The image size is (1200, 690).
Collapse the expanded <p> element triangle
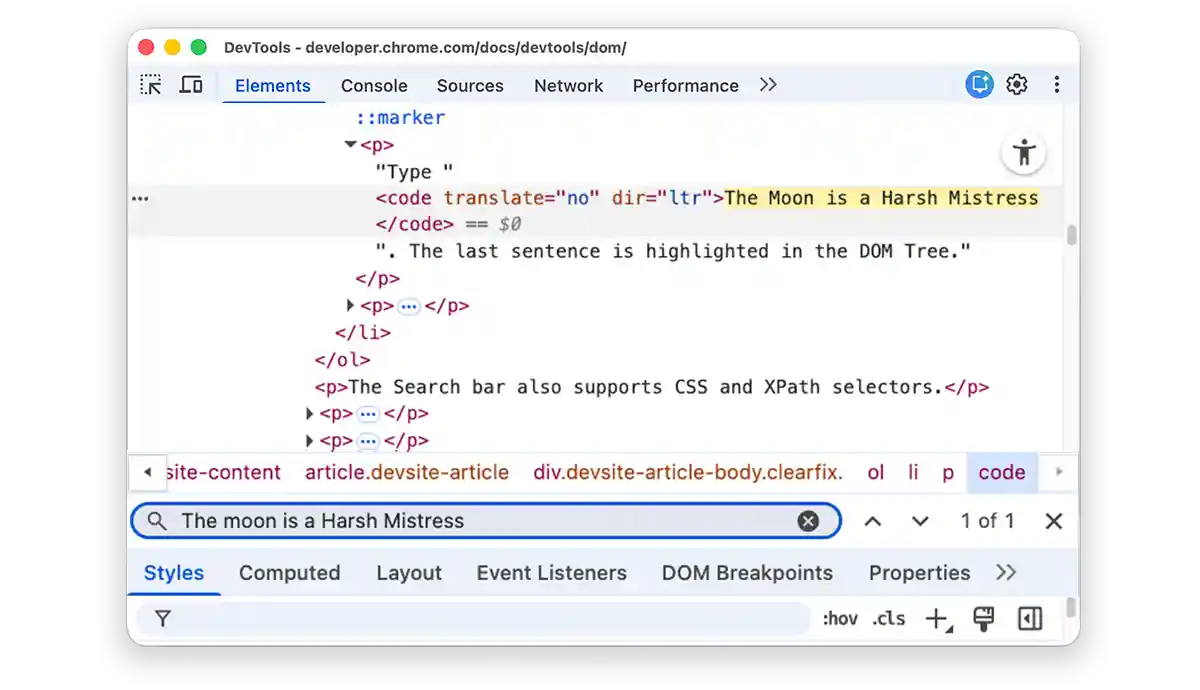point(350,144)
